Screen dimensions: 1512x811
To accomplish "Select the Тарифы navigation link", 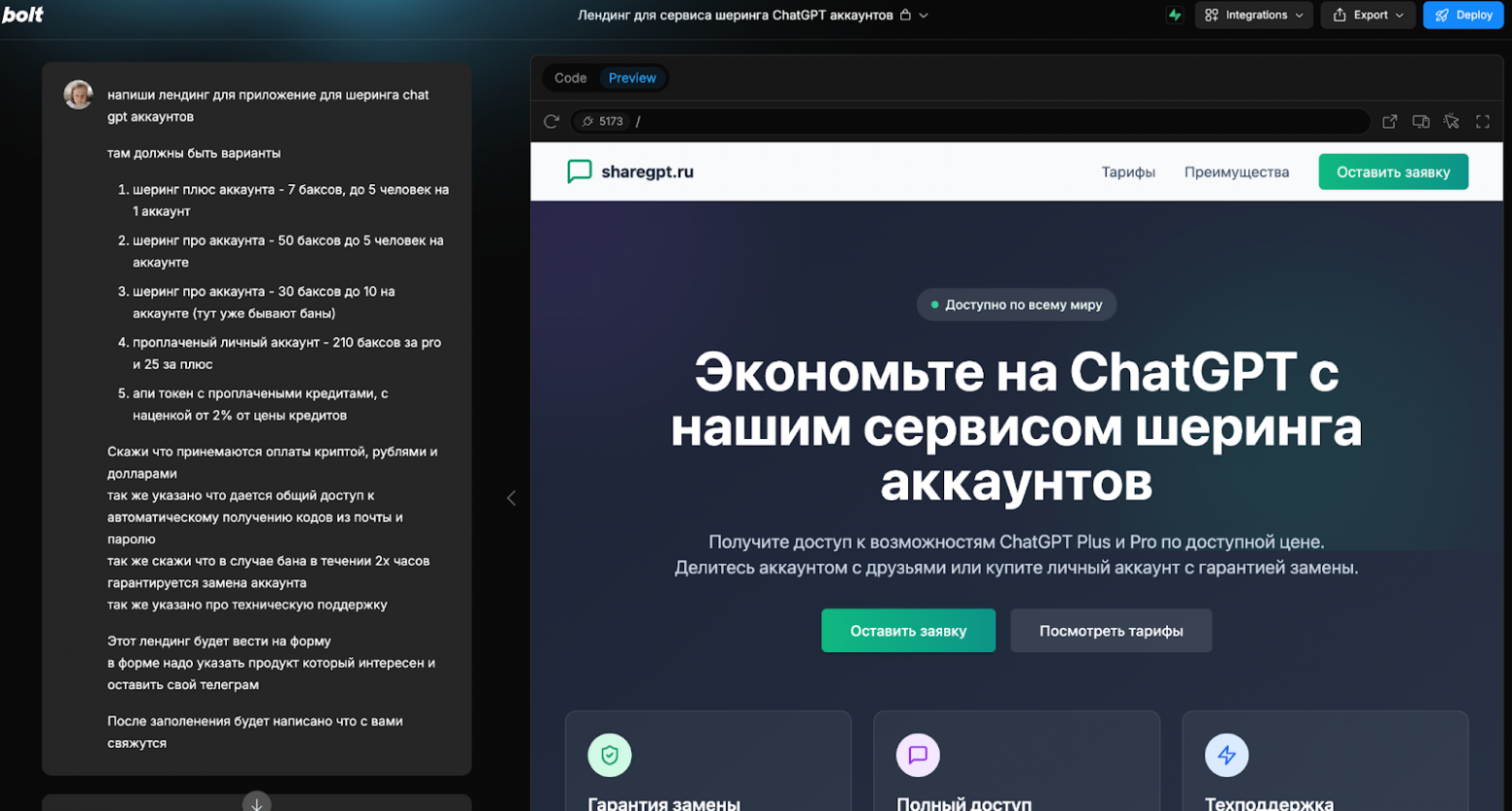I will (1130, 172).
